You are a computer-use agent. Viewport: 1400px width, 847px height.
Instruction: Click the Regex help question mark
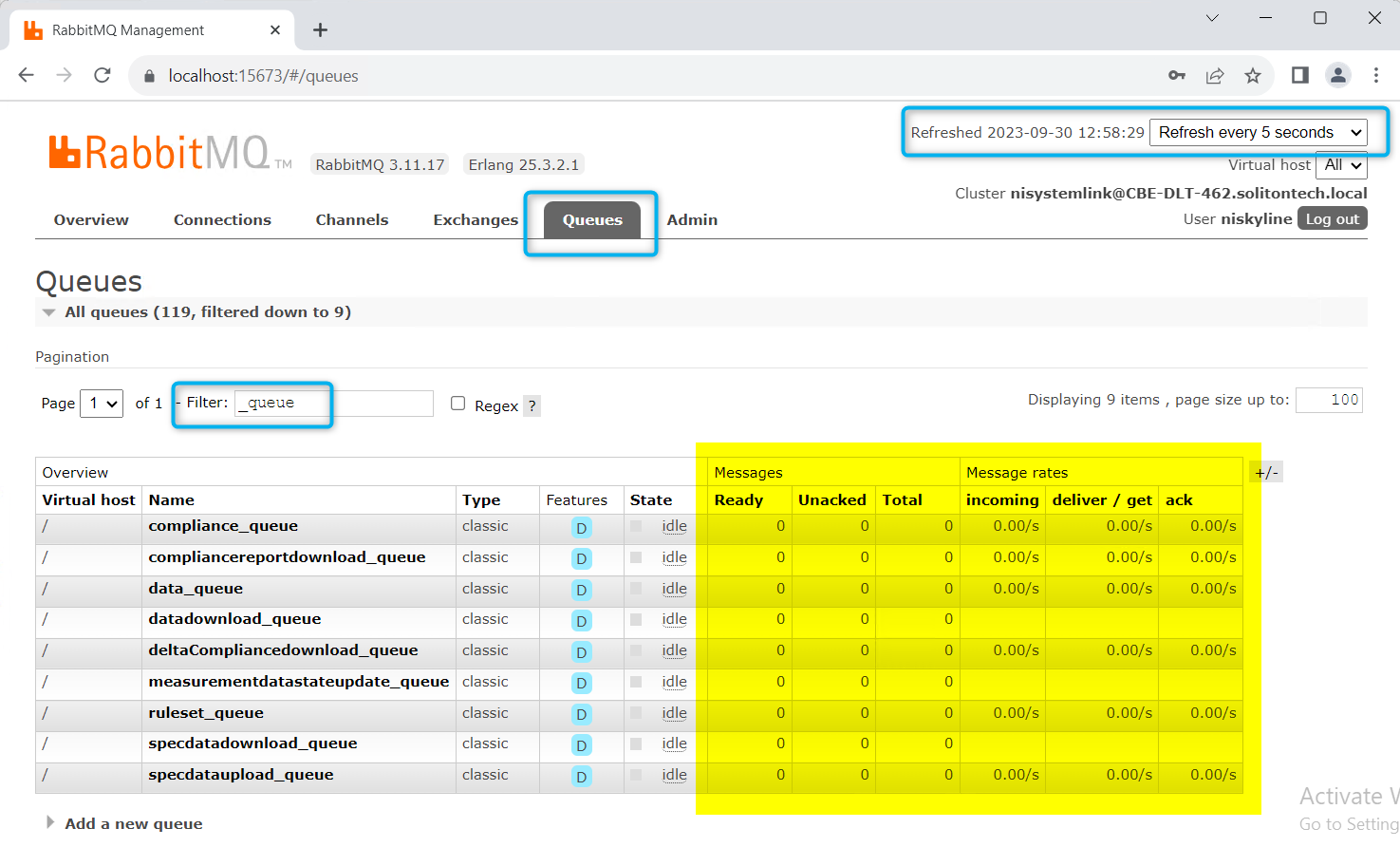pyautogui.click(x=532, y=405)
